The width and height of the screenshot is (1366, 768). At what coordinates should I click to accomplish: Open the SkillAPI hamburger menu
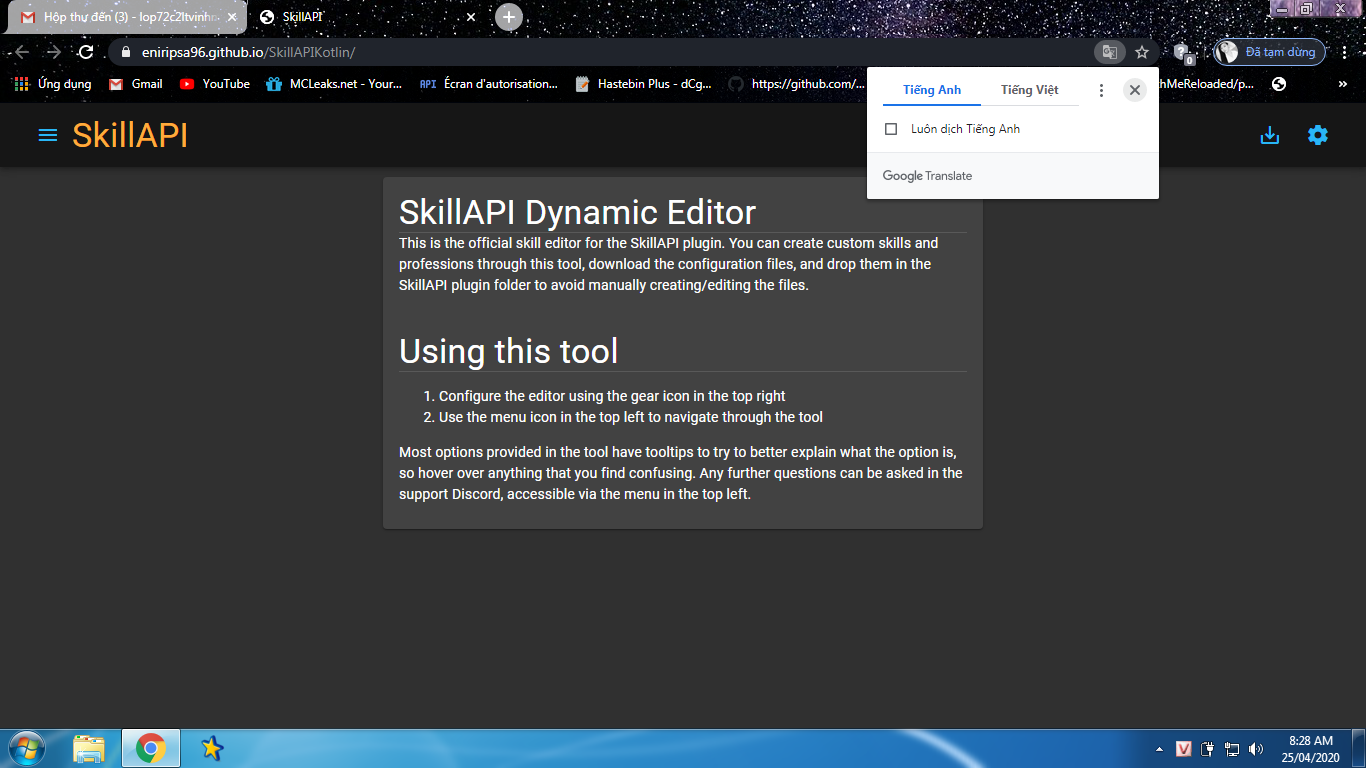(x=47, y=135)
